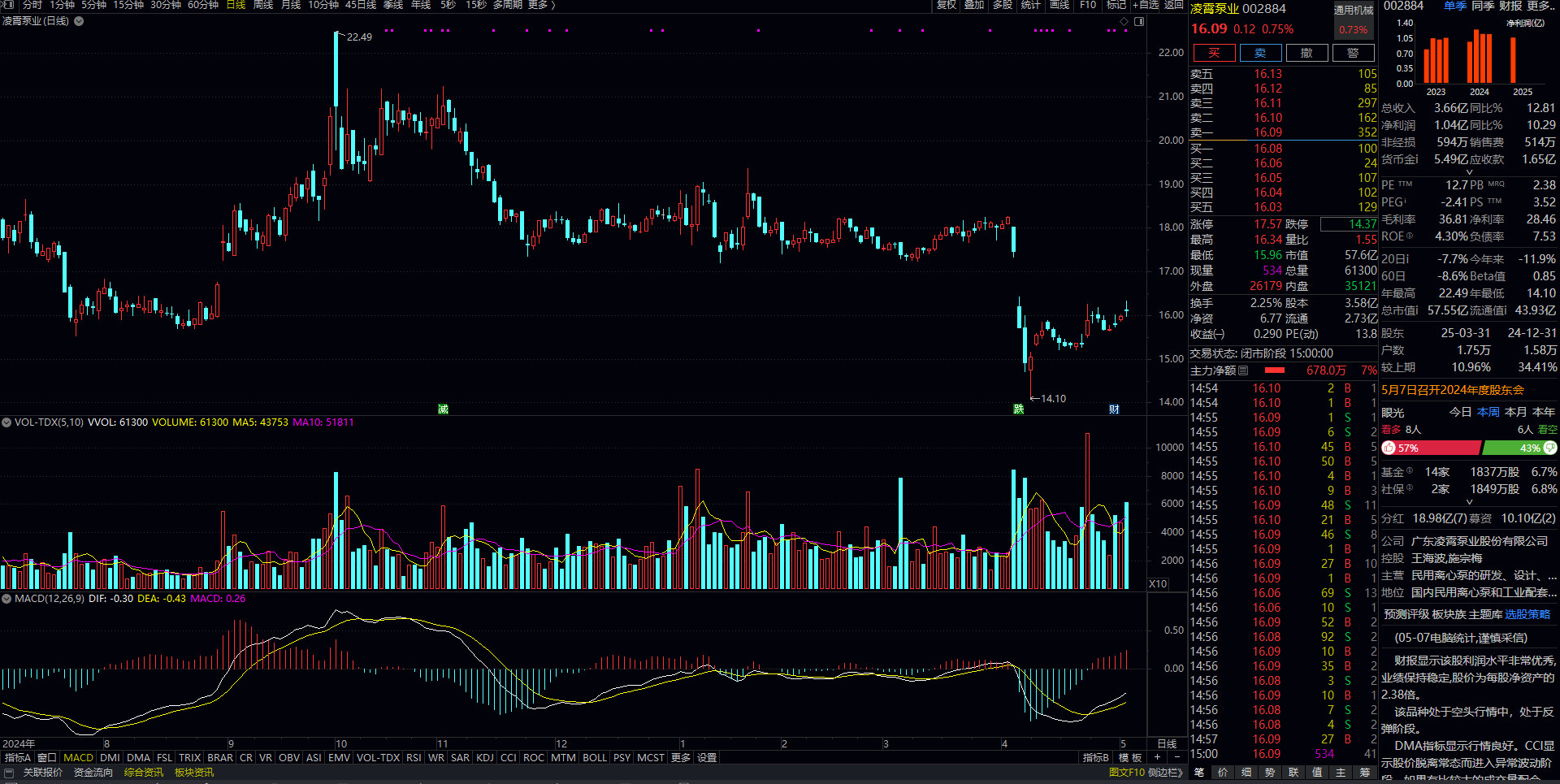Viewport: 1560px width, 784px height.
Task: Click the 笔 tick tab below the trade list
Action: pyautogui.click(x=1199, y=773)
